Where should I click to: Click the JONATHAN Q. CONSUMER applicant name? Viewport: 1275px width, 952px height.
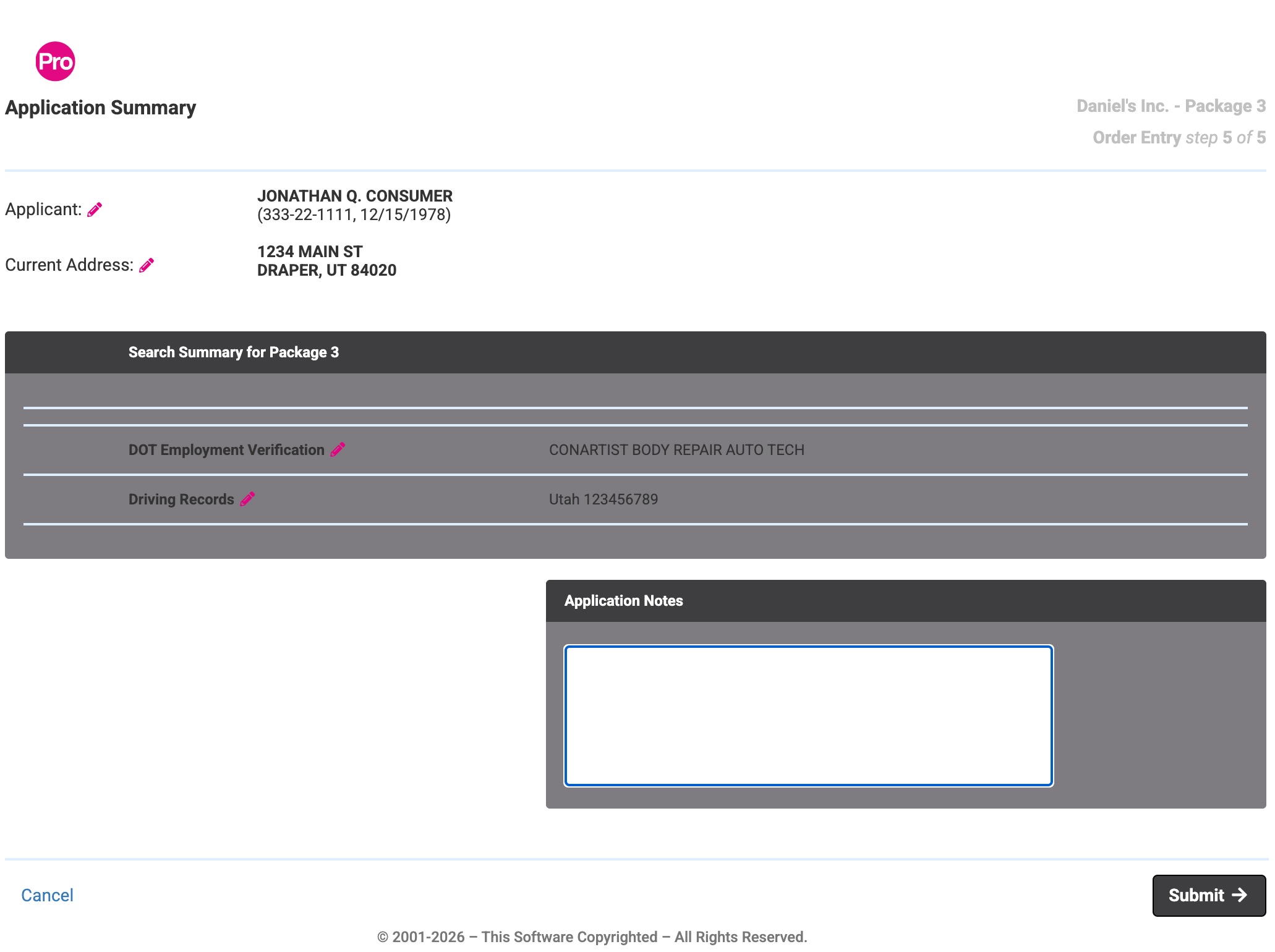click(355, 196)
